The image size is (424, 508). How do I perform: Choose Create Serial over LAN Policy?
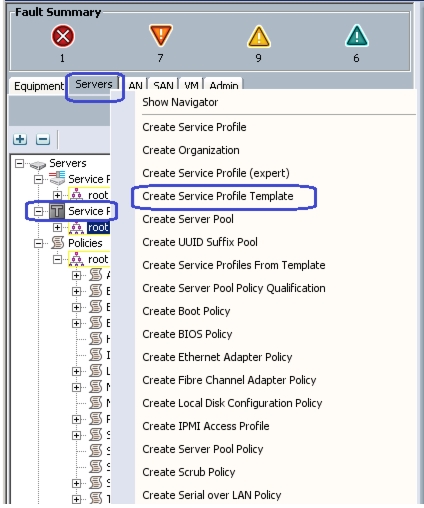[212, 495]
